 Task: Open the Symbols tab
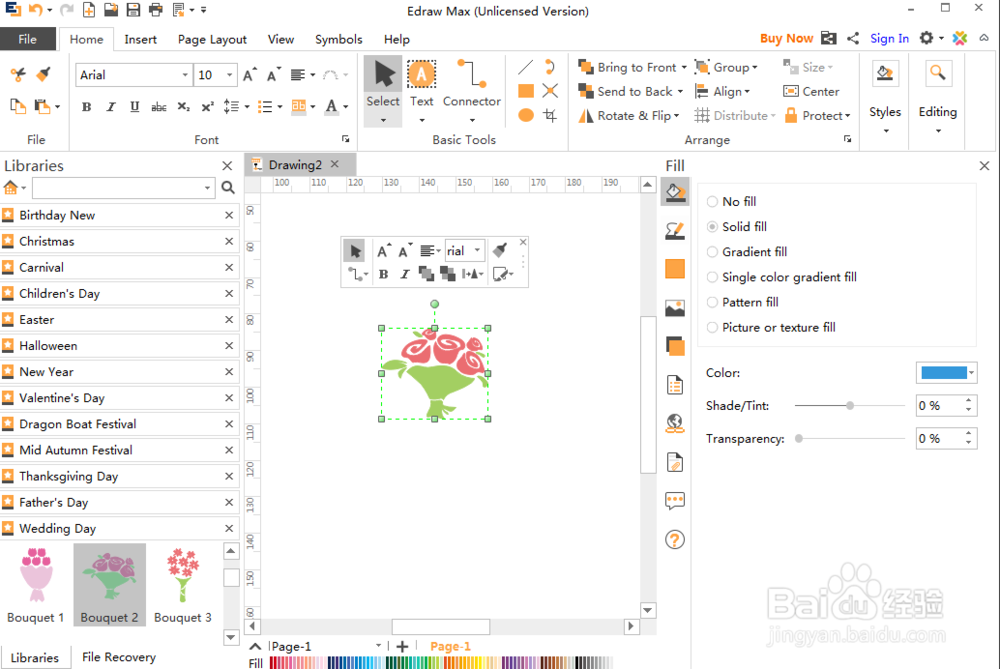pos(339,39)
